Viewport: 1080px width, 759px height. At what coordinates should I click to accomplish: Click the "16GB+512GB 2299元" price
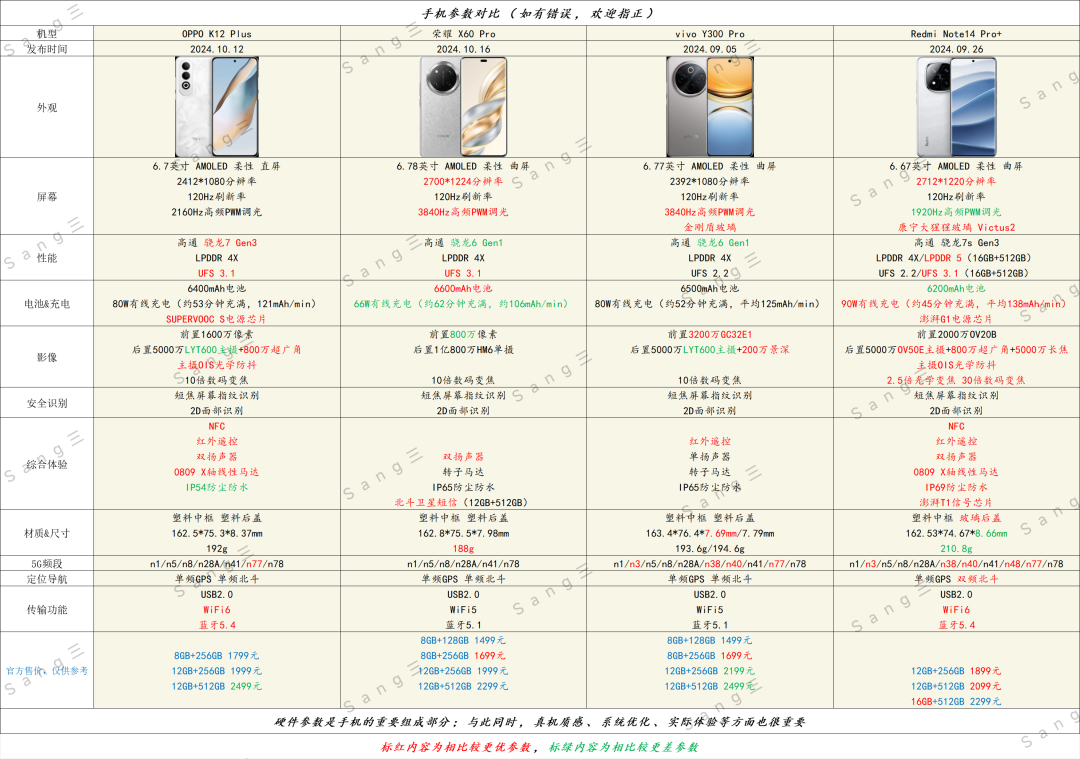pyautogui.click(x=957, y=701)
